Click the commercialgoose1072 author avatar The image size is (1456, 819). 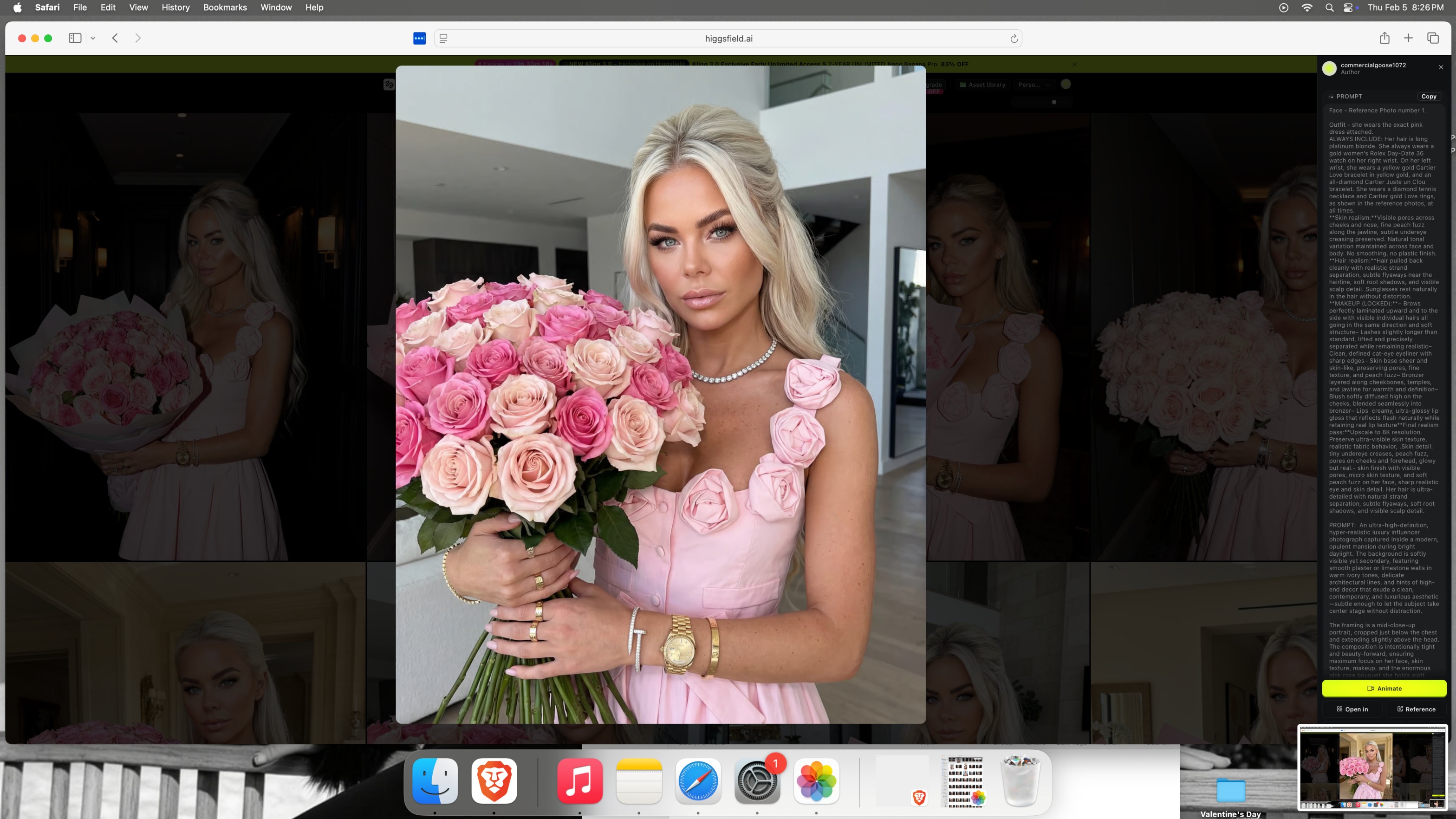pos(1329,68)
